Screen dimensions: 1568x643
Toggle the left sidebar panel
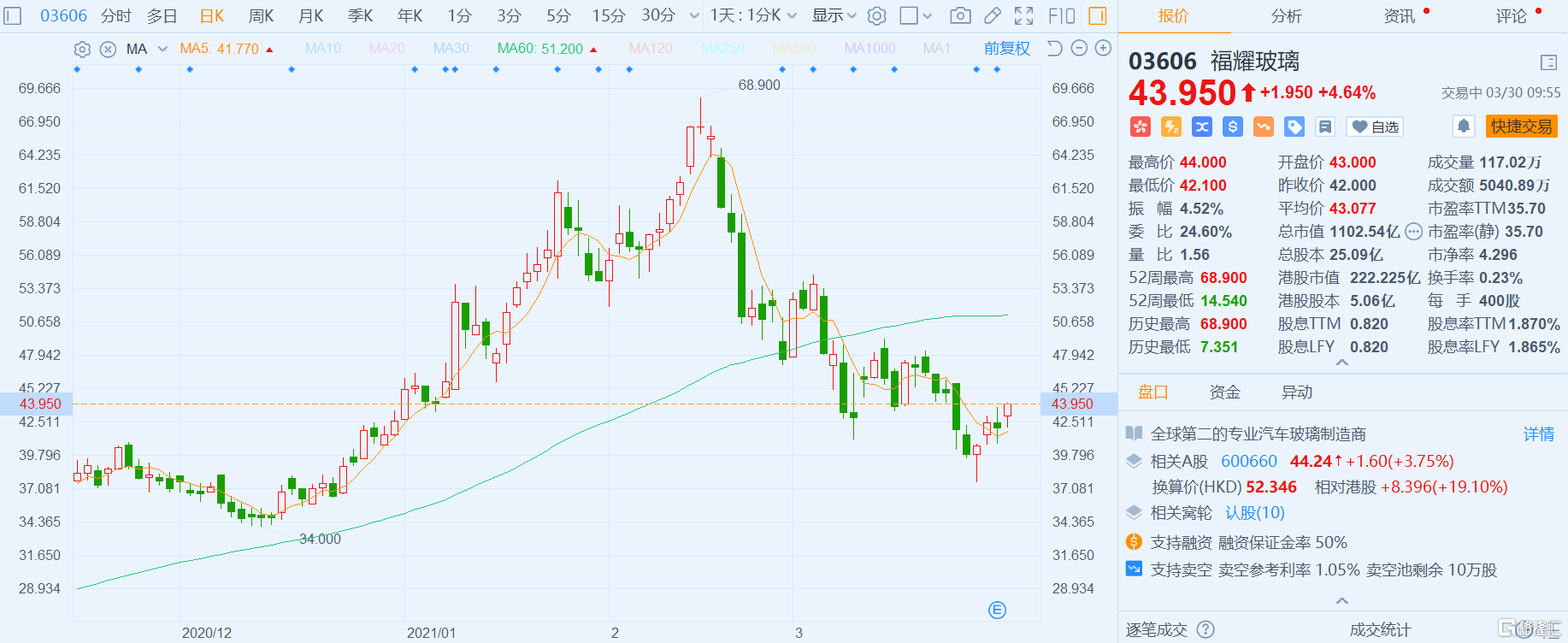[x=13, y=15]
